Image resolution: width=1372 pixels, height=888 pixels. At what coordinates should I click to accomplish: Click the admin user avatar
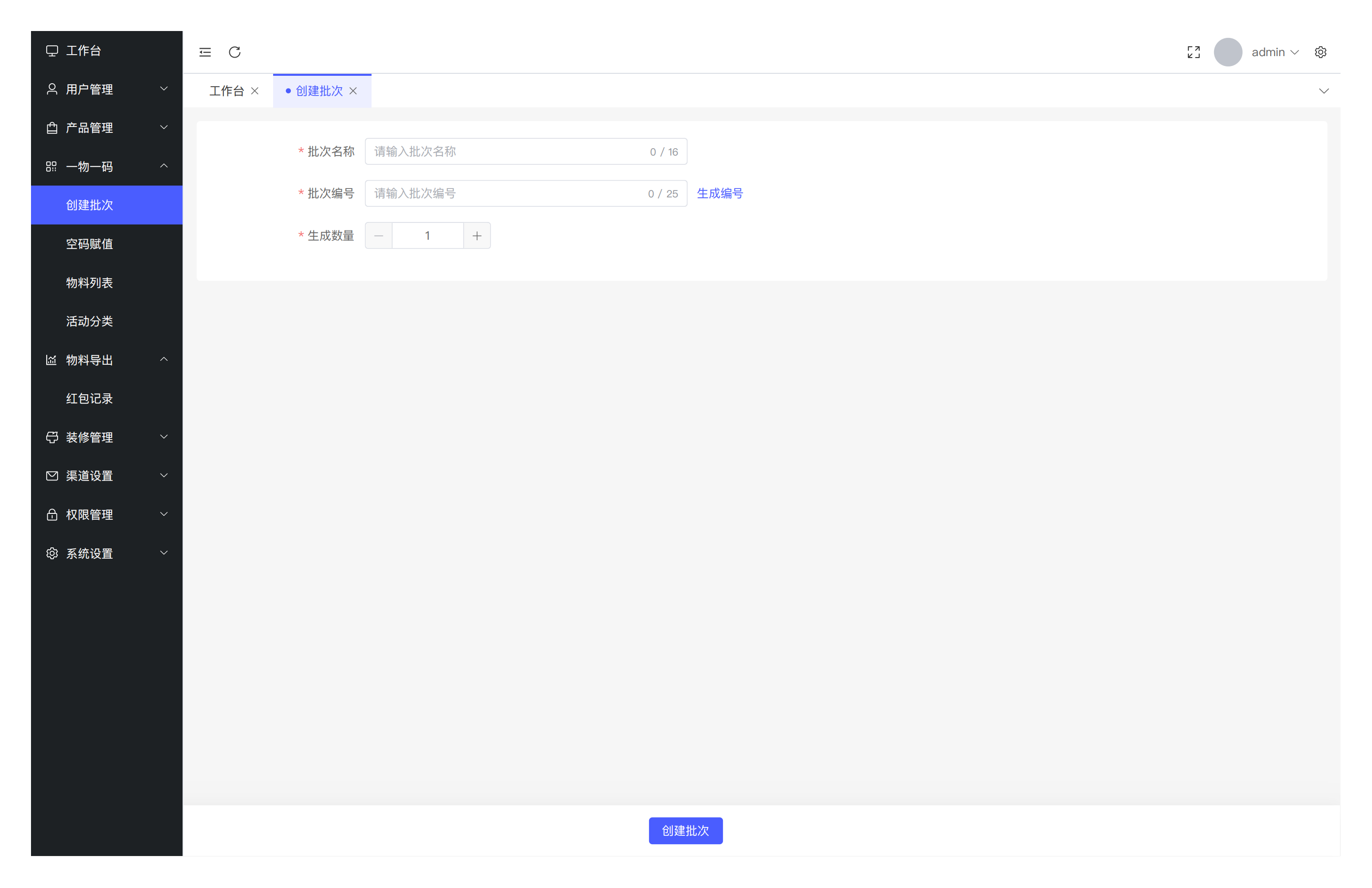coord(1228,52)
